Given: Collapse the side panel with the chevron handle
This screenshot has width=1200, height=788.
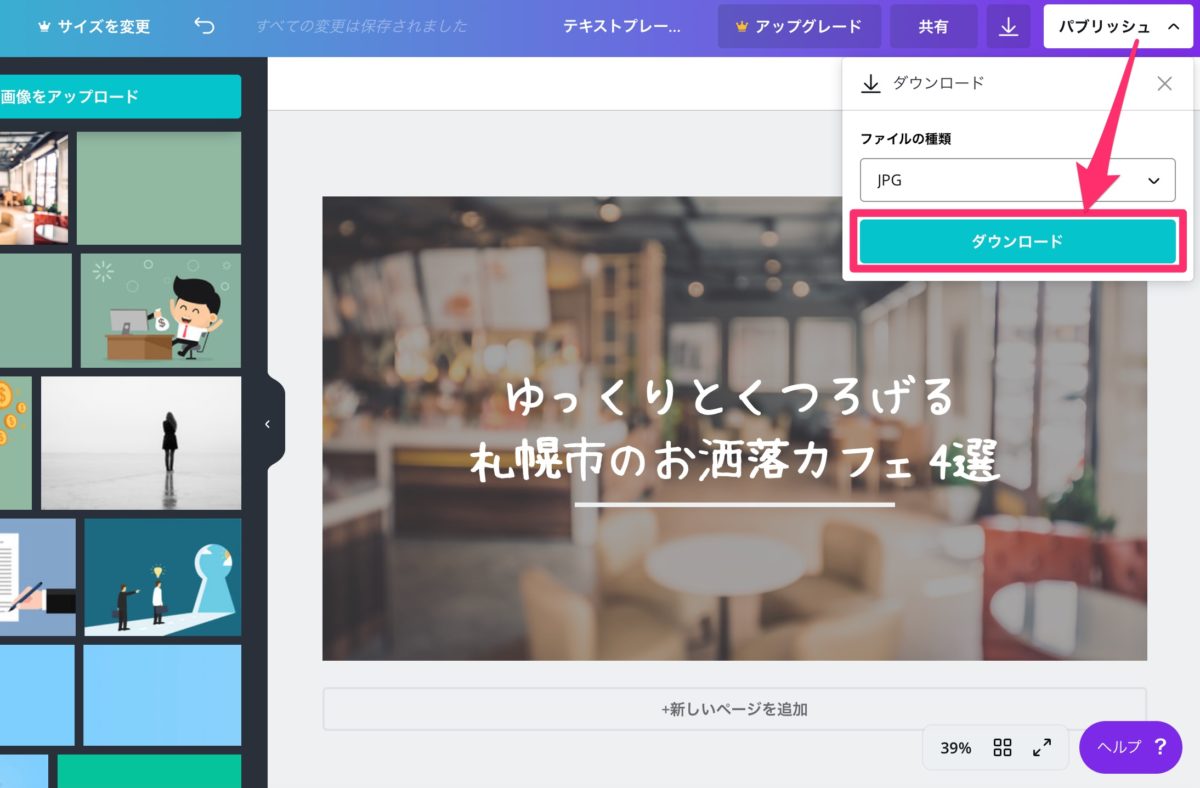Looking at the screenshot, I should point(267,424).
